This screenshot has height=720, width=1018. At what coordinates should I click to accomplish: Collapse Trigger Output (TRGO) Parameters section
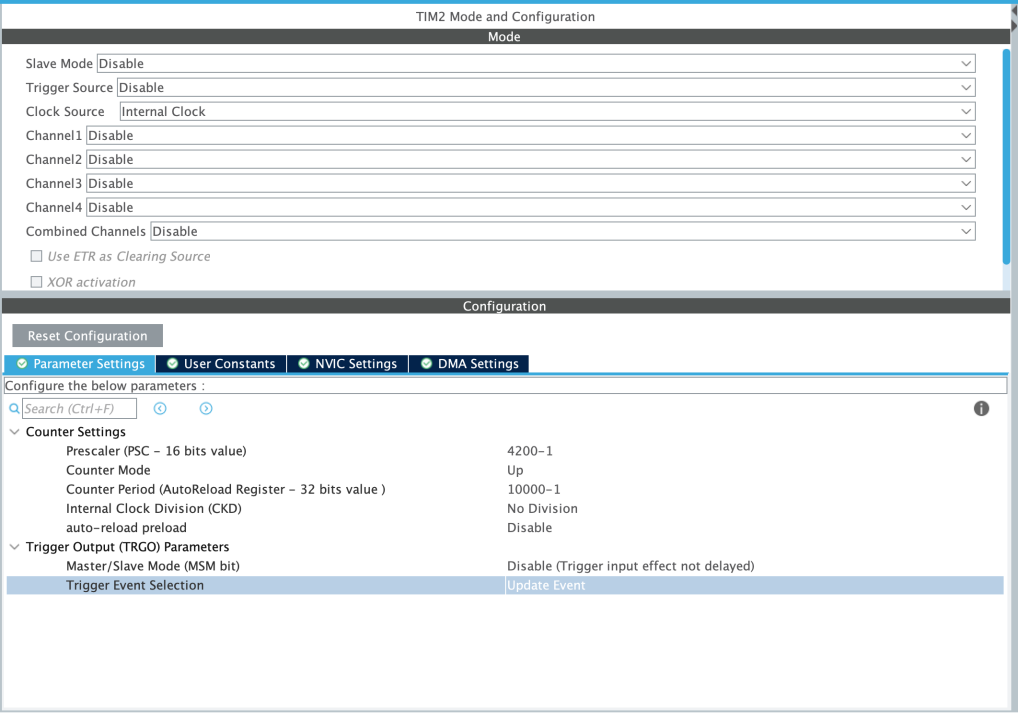coord(14,547)
